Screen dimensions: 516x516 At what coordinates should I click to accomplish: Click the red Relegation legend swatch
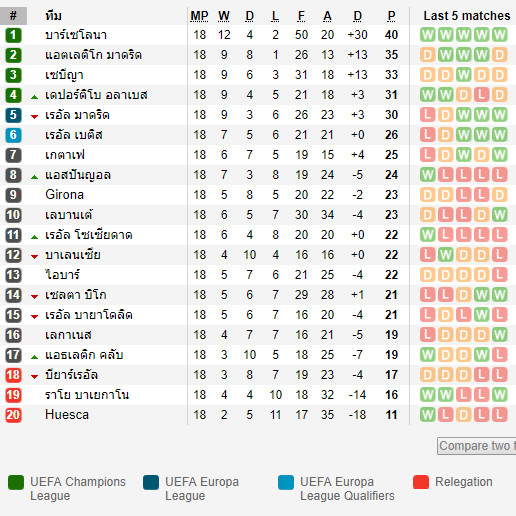(421, 482)
